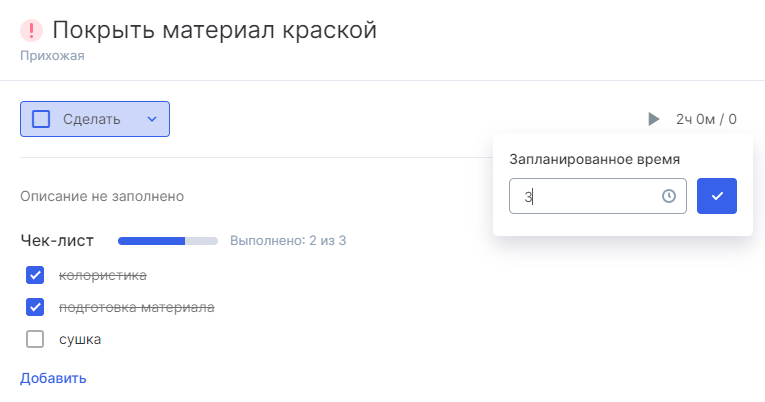
Task: Select the колористика checklist item text
Action: click(x=103, y=275)
